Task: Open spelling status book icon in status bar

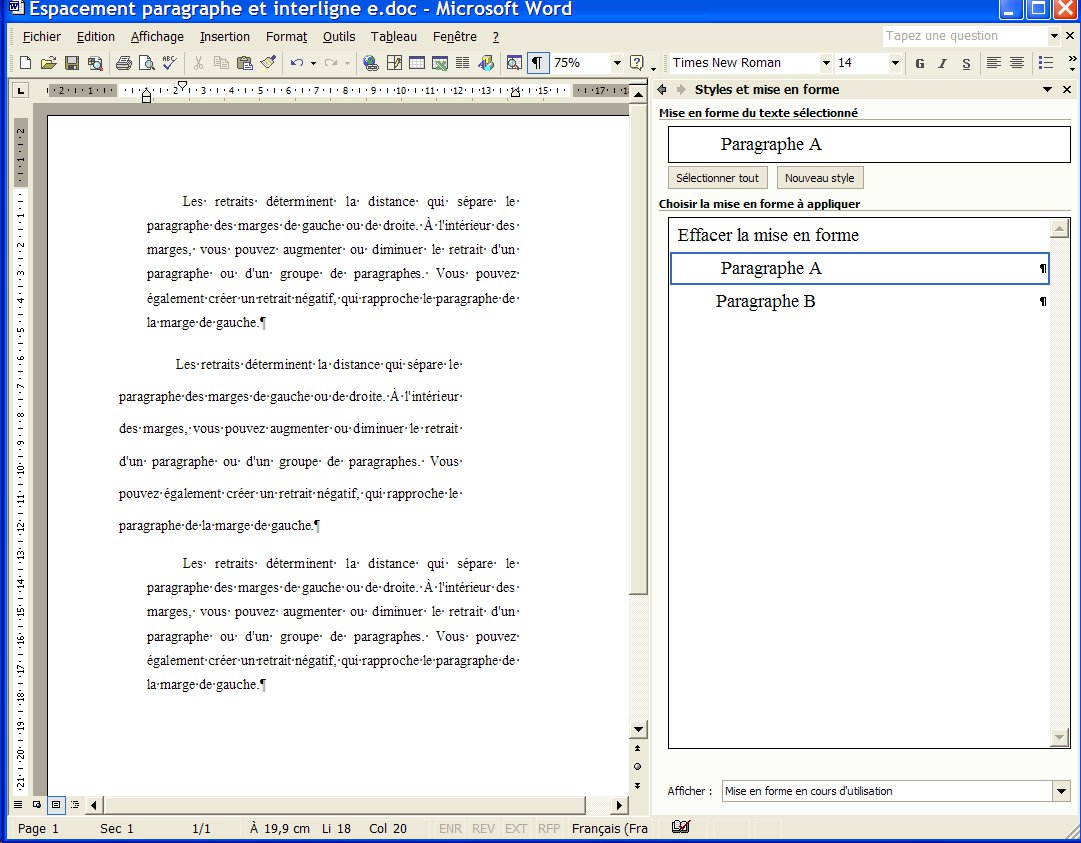Action: 680,826
